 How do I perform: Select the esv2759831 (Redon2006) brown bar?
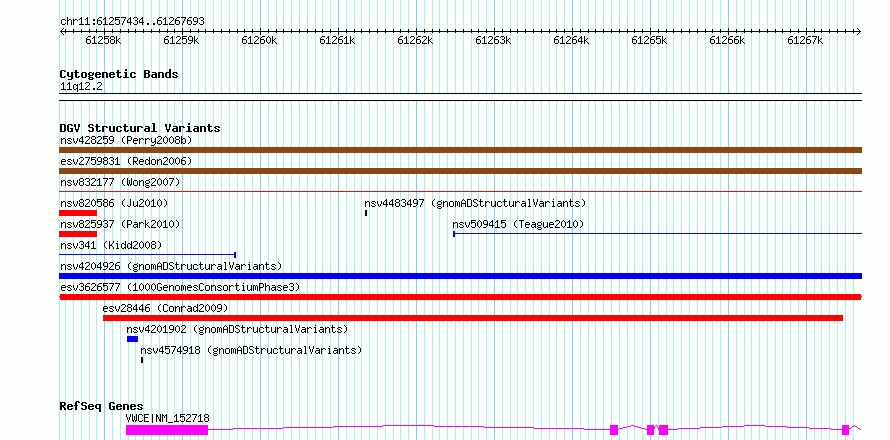pyautogui.click(x=460, y=171)
